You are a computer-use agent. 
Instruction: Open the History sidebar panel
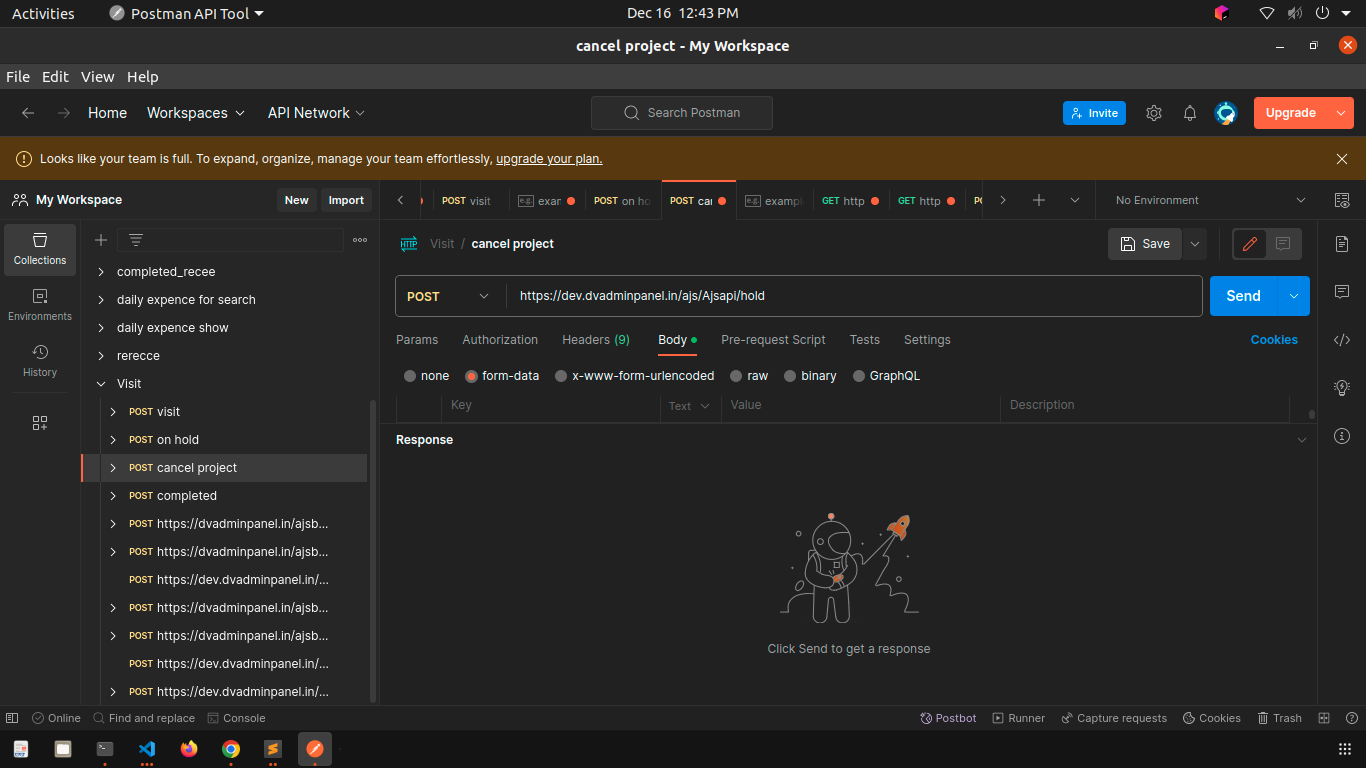(x=40, y=361)
